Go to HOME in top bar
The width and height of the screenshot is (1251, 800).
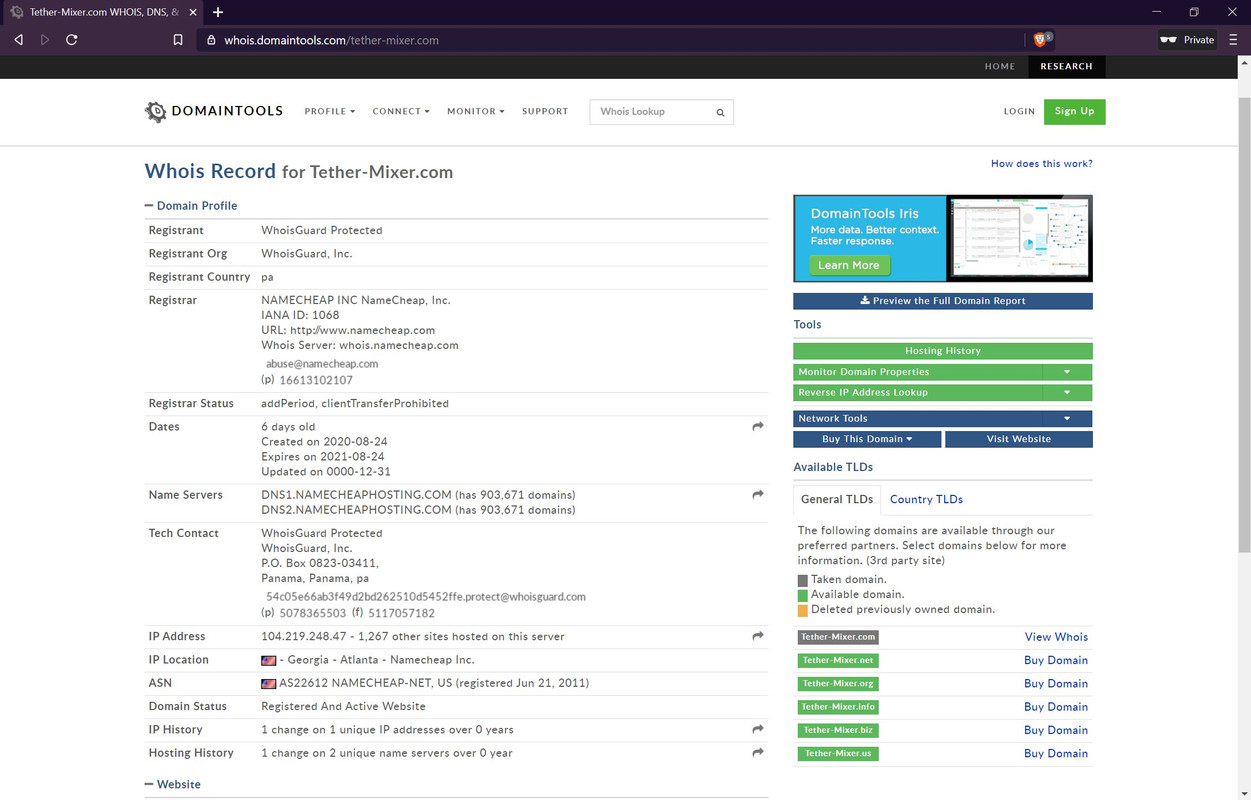1000,66
